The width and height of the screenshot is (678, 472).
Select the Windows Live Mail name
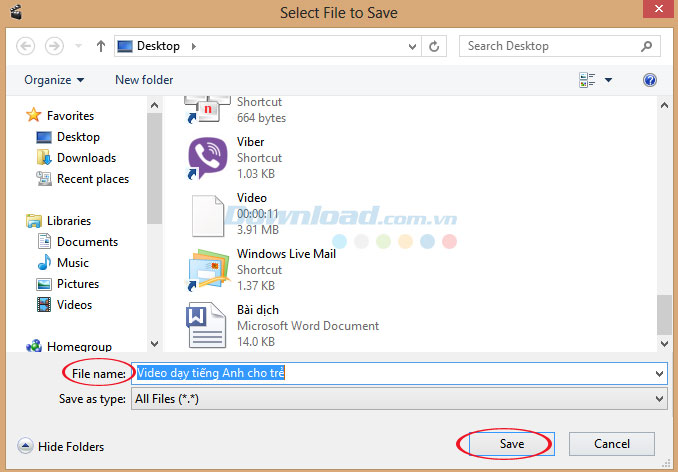click(x=286, y=254)
